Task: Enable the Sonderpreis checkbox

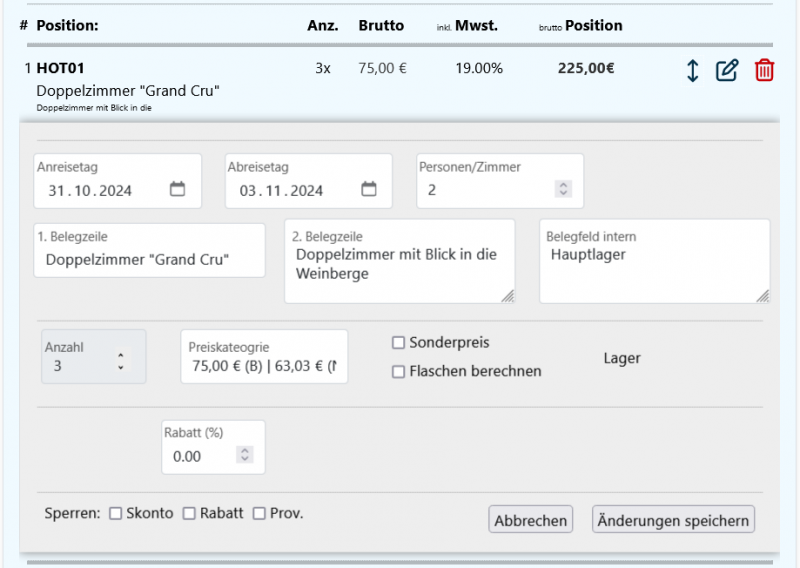Action: coord(398,343)
